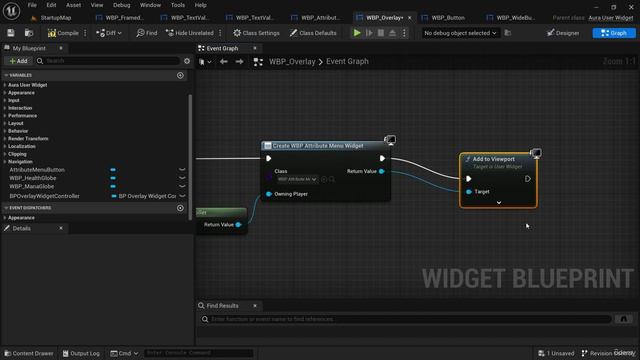Click the Find toolbar button
Screen dimensions: 640x360
pyautogui.click(x=147, y=33)
